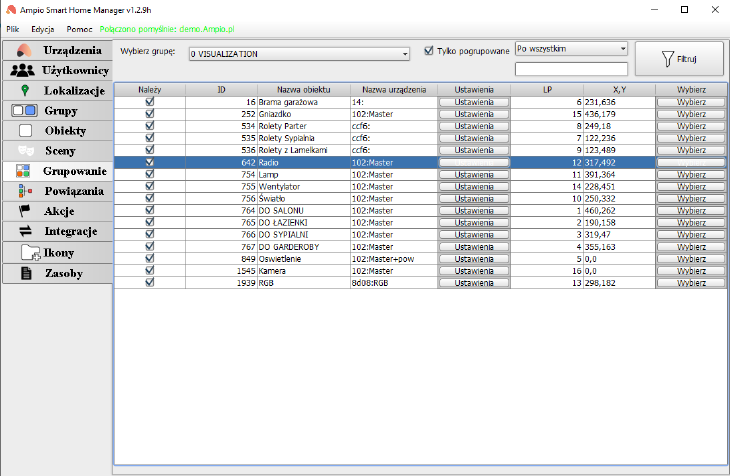
Task: Open the Obiekty objects section
Action: (x=58, y=131)
